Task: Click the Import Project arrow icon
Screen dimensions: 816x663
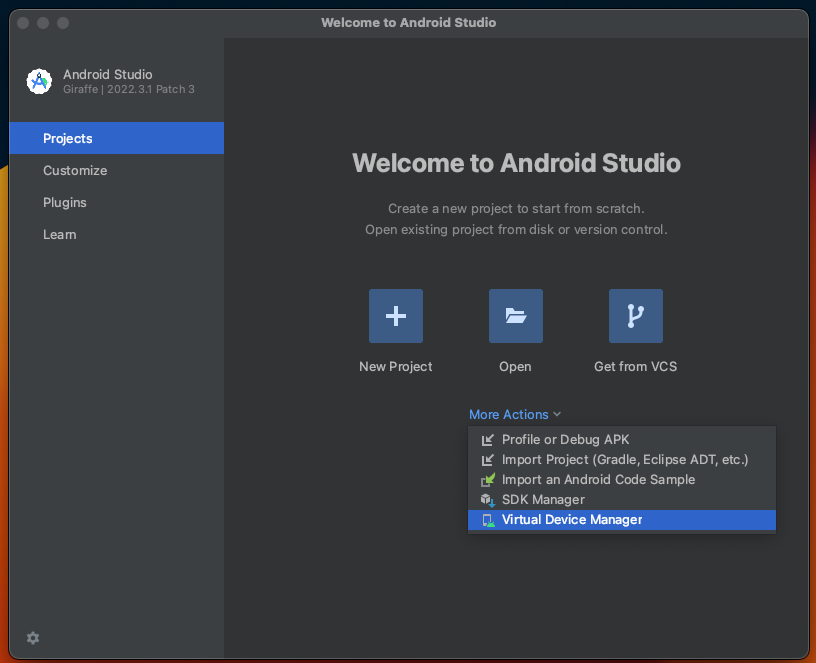Action: pyautogui.click(x=488, y=460)
